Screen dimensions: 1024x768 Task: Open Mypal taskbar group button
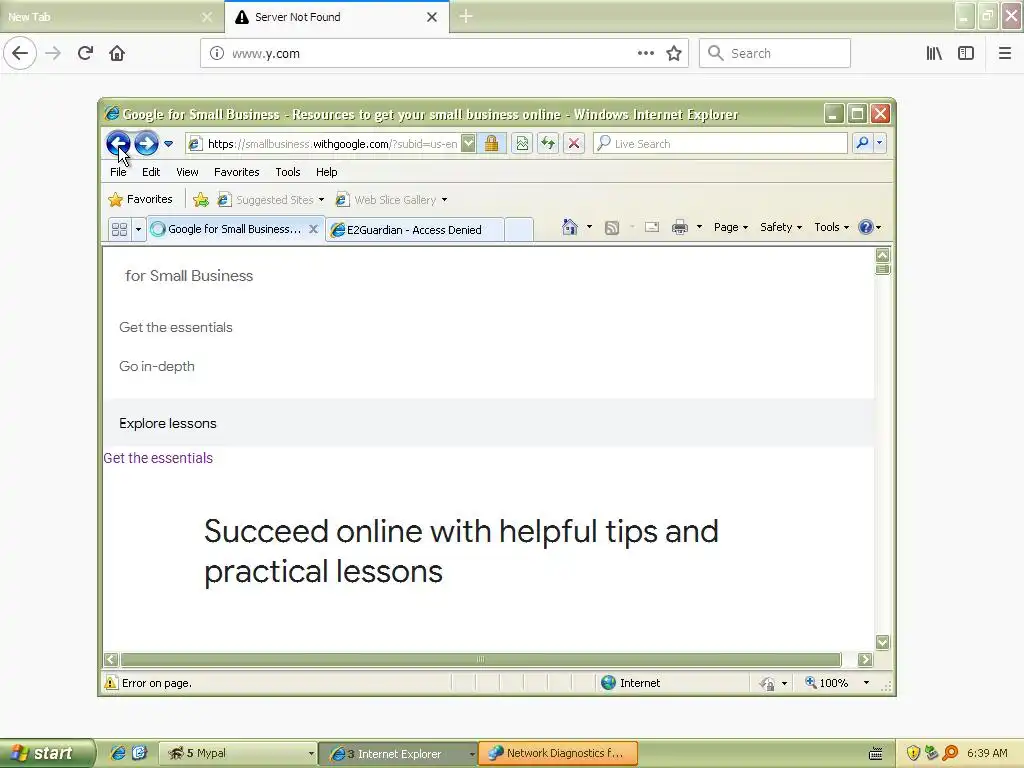point(238,754)
